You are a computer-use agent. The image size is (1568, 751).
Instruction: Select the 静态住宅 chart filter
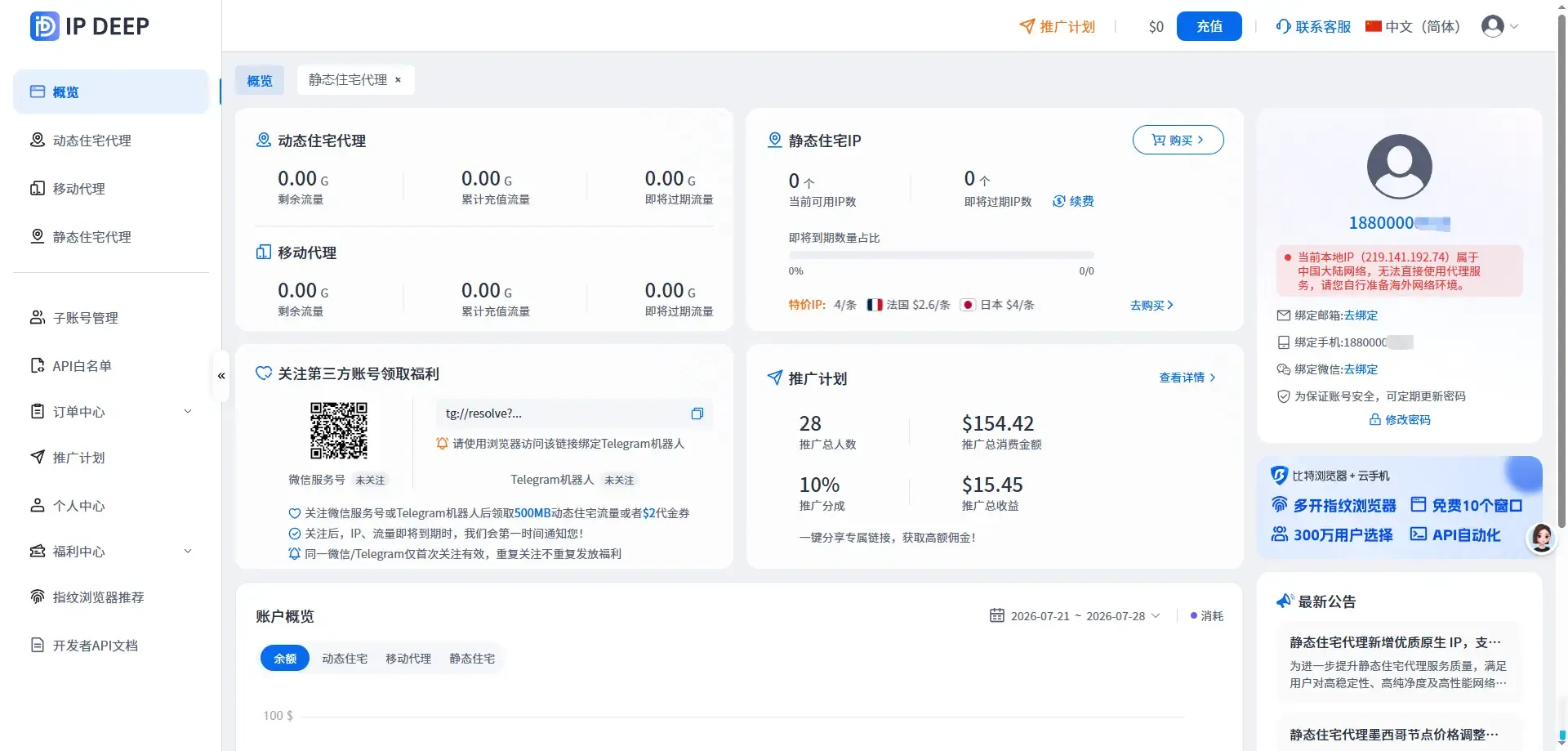[472, 659]
